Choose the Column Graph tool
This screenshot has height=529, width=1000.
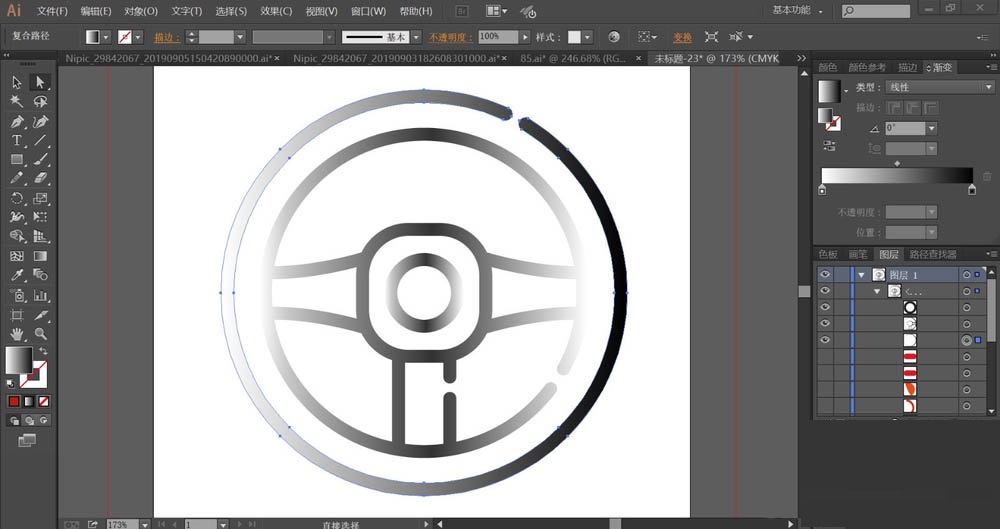coord(40,295)
